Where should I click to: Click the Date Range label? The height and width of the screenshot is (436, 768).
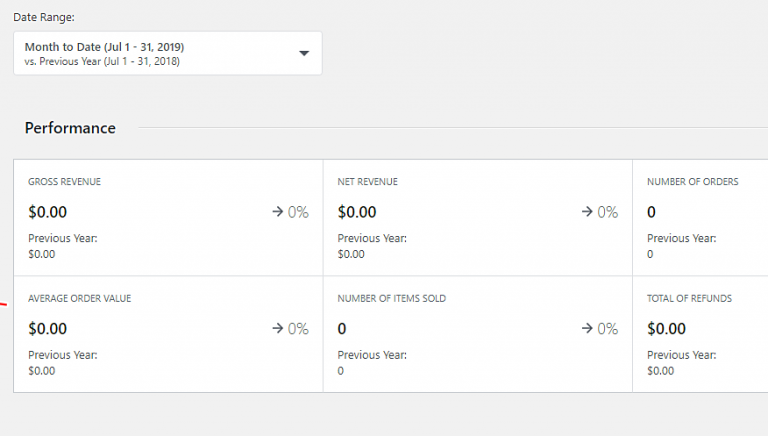[44, 17]
